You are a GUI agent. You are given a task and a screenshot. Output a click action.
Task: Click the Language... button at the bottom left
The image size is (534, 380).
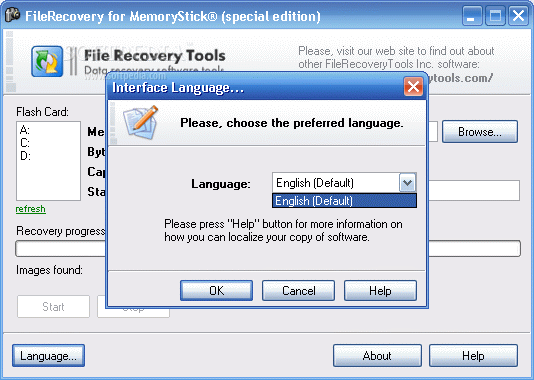(x=48, y=356)
